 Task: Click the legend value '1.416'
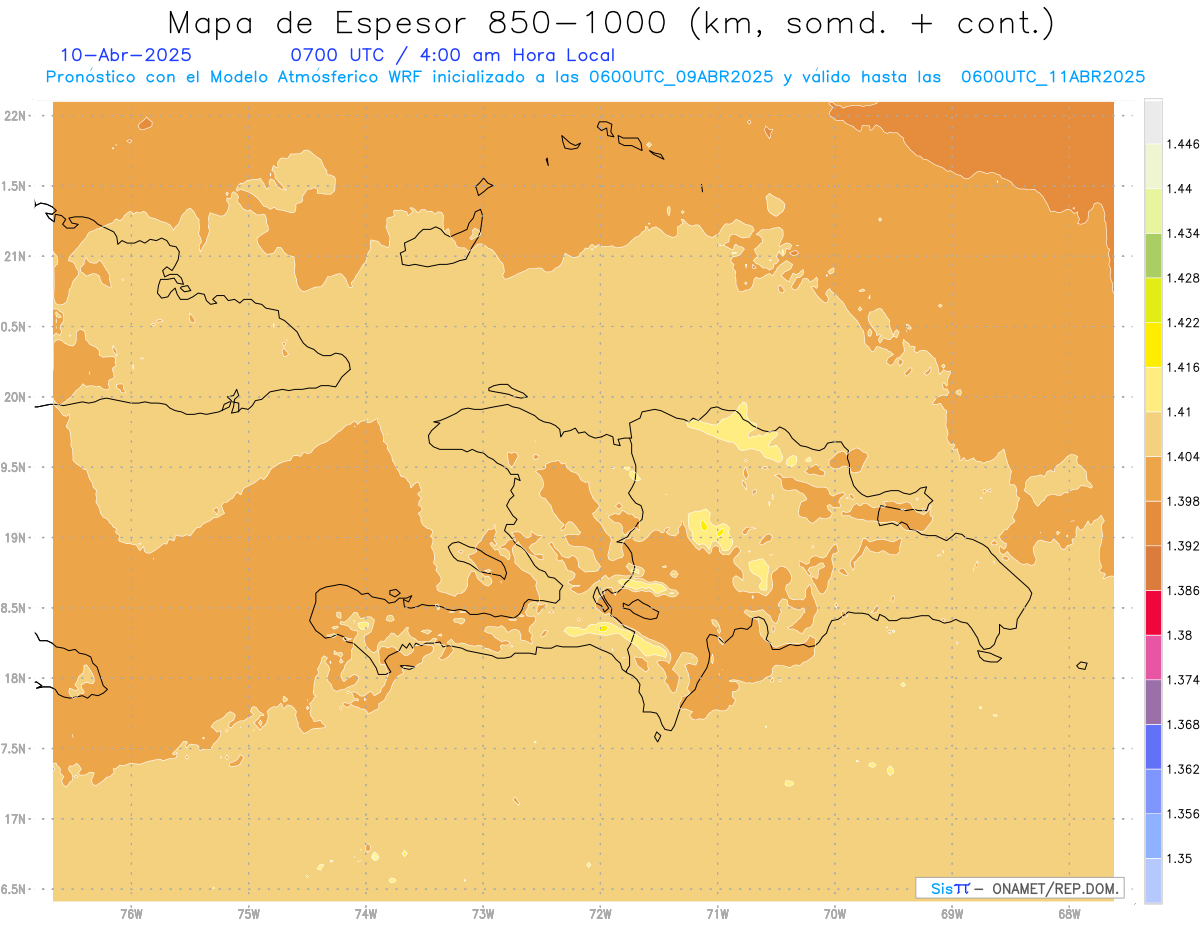coord(1183,367)
